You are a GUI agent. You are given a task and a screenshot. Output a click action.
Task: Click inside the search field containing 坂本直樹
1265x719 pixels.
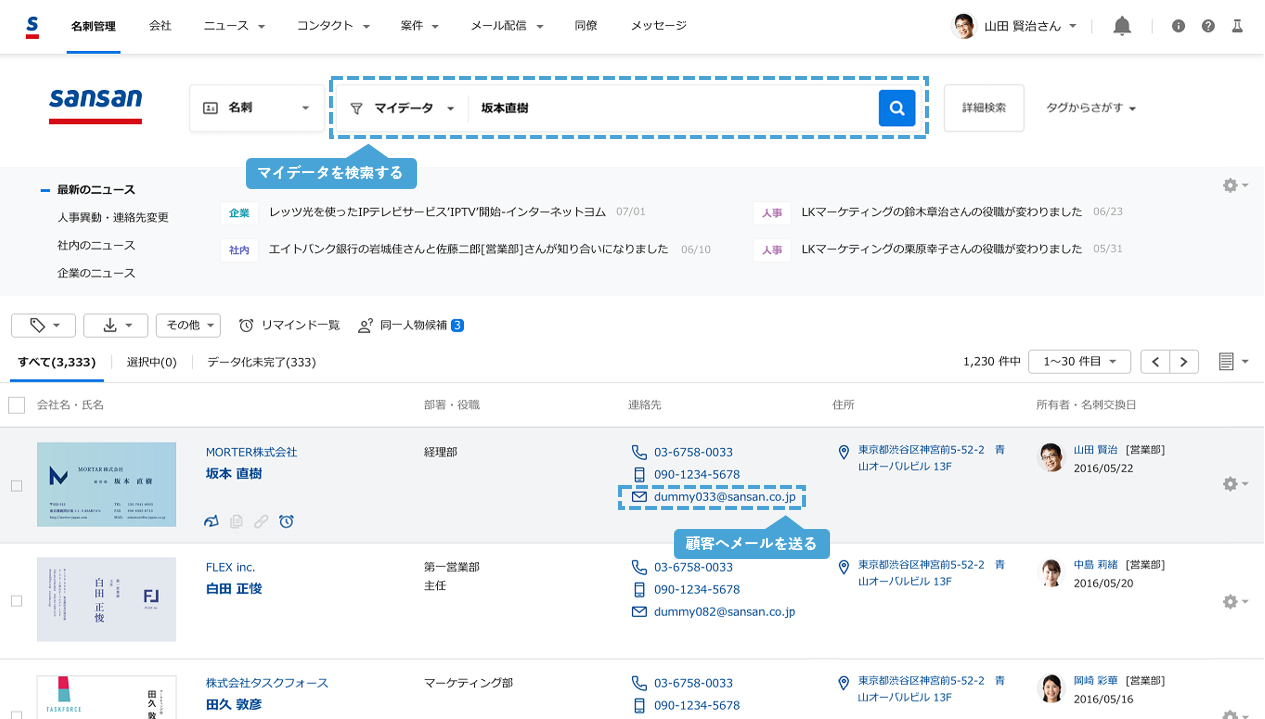coord(673,108)
